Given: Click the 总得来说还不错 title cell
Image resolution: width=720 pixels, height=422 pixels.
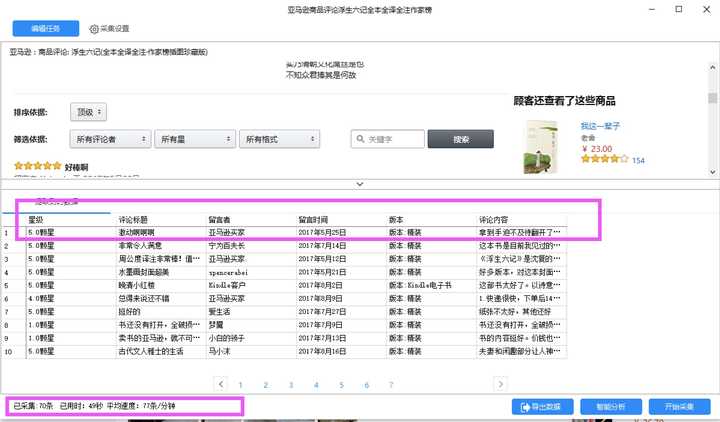Looking at the screenshot, I should tap(161, 299).
